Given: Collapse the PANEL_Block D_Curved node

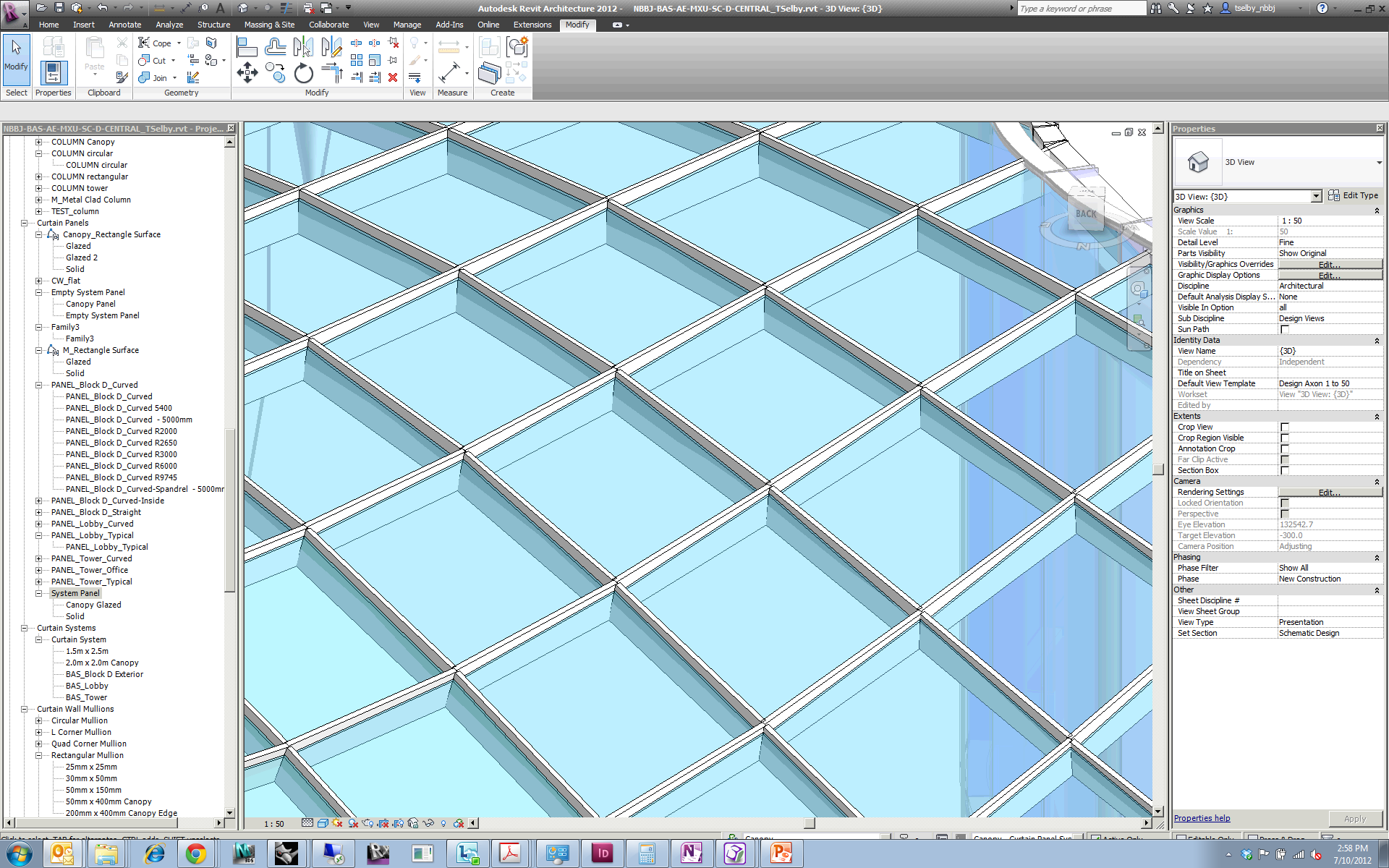Looking at the screenshot, I should 39,385.
